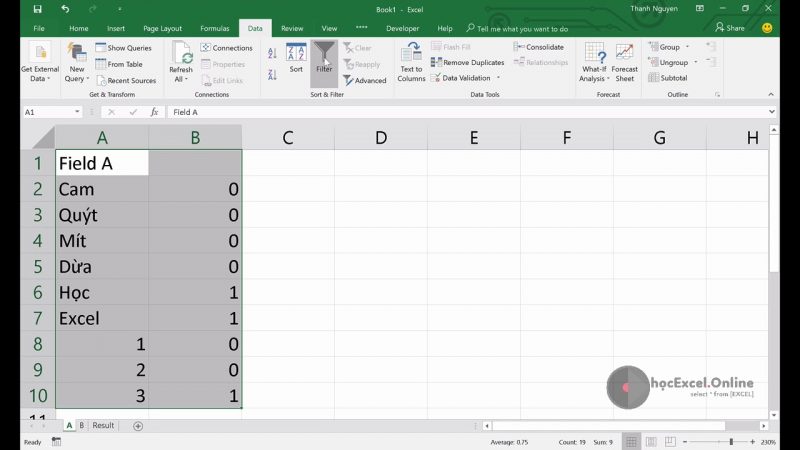This screenshot has width=800, height=450.
Task: Switch to the Insert tab
Action: [x=116, y=29]
